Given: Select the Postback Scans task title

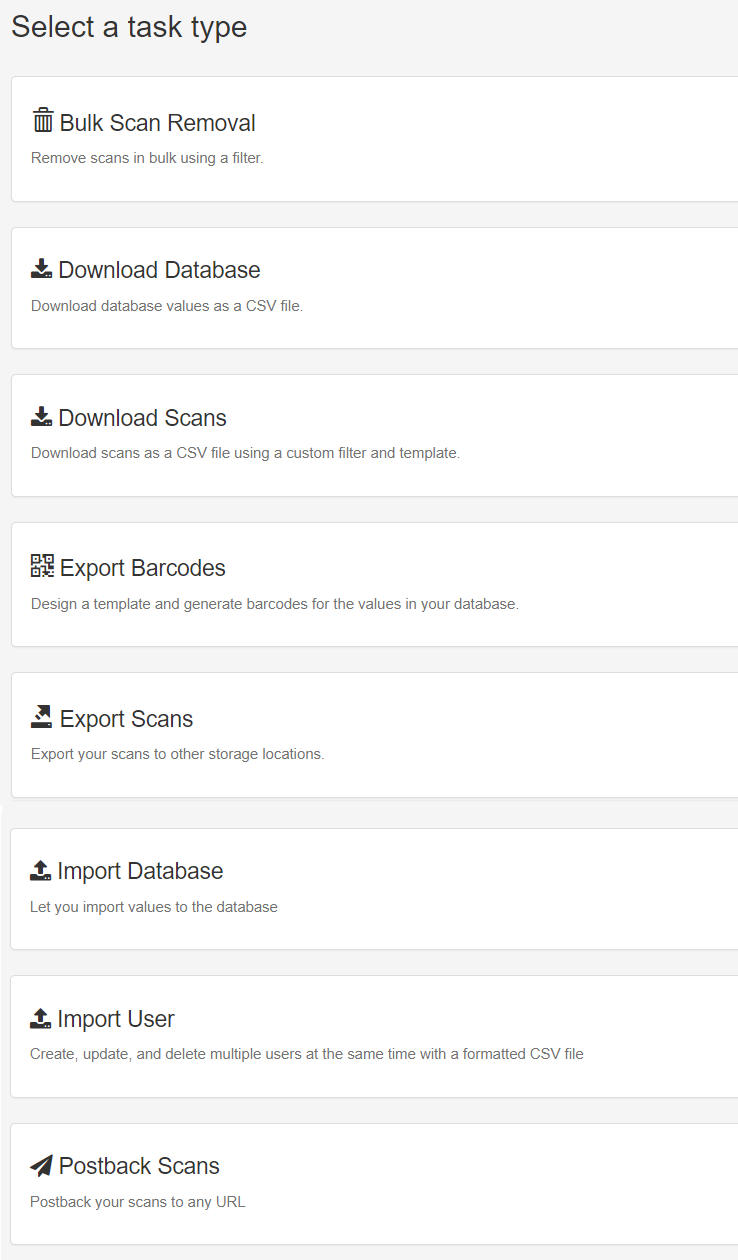Looking at the screenshot, I should tap(139, 1166).
